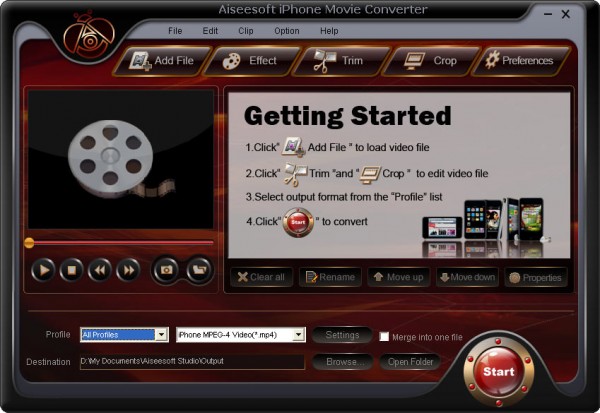Open the Crop tool
The height and width of the screenshot is (413, 600).
tap(430, 60)
